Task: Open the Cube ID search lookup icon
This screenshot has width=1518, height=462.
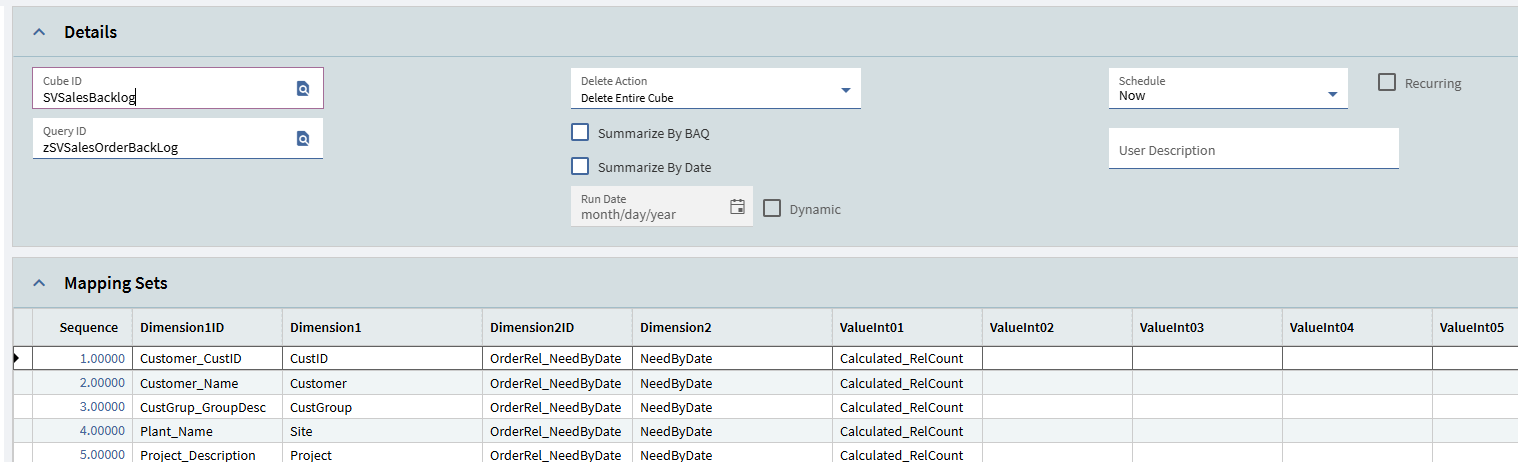Action: (x=303, y=89)
